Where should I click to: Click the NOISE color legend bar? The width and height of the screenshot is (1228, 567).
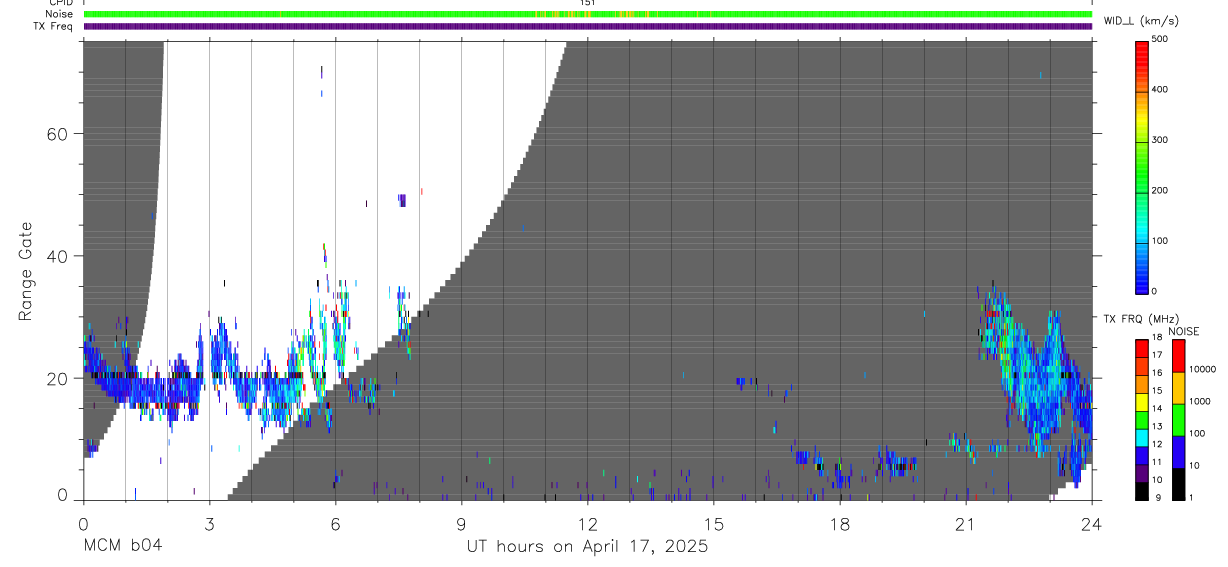point(1178,419)
